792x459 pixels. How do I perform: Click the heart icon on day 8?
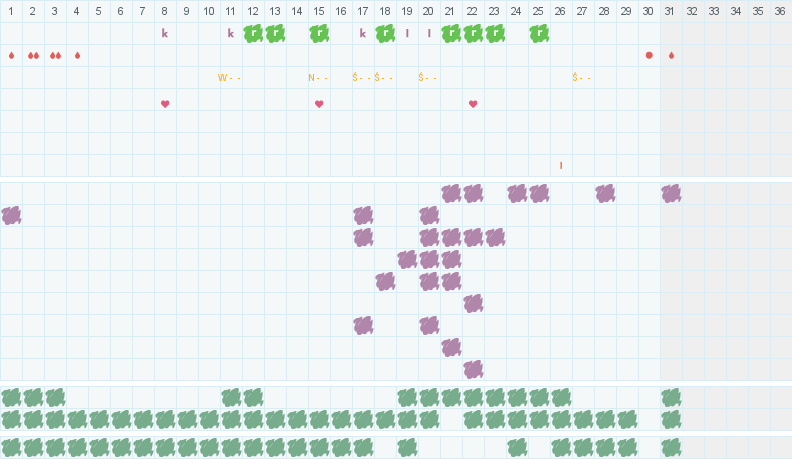click(x=165, y=104)
